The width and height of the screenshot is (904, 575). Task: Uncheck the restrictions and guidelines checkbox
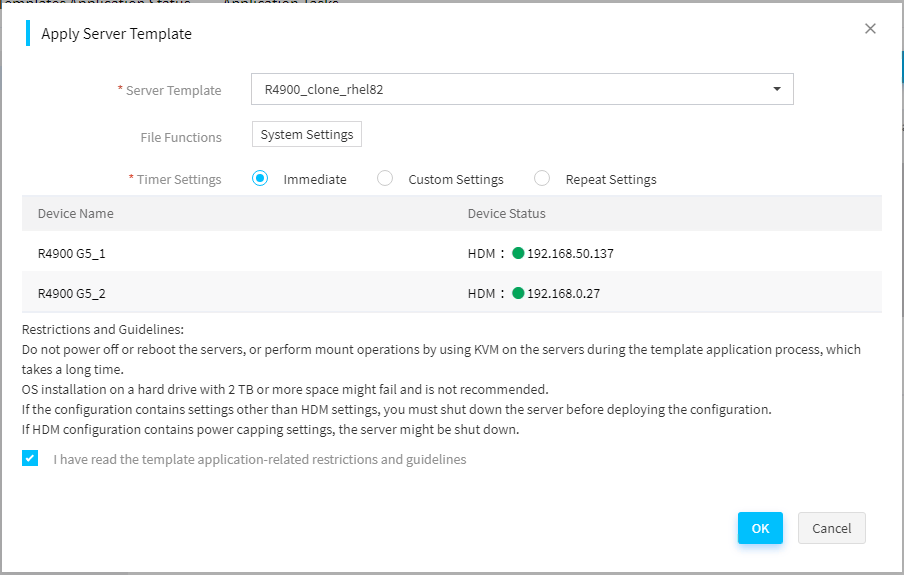coord(30,458)
